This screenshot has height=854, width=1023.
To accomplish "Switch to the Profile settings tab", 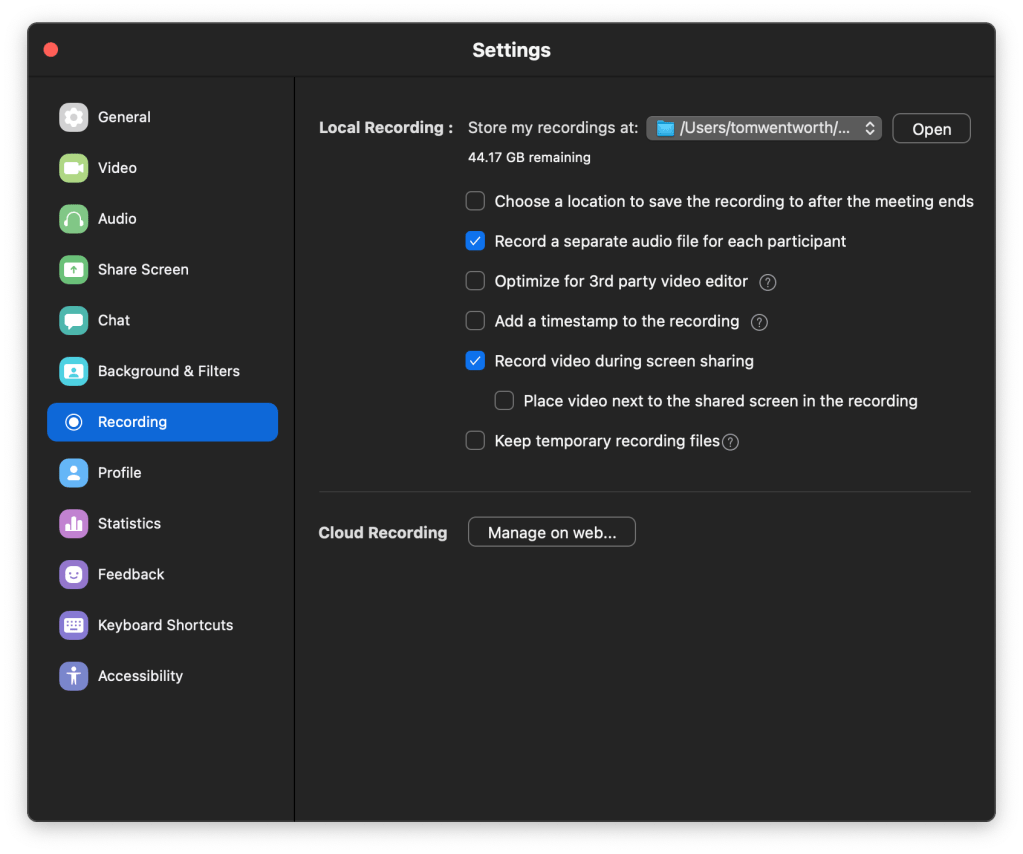I will tap(119, 473).
